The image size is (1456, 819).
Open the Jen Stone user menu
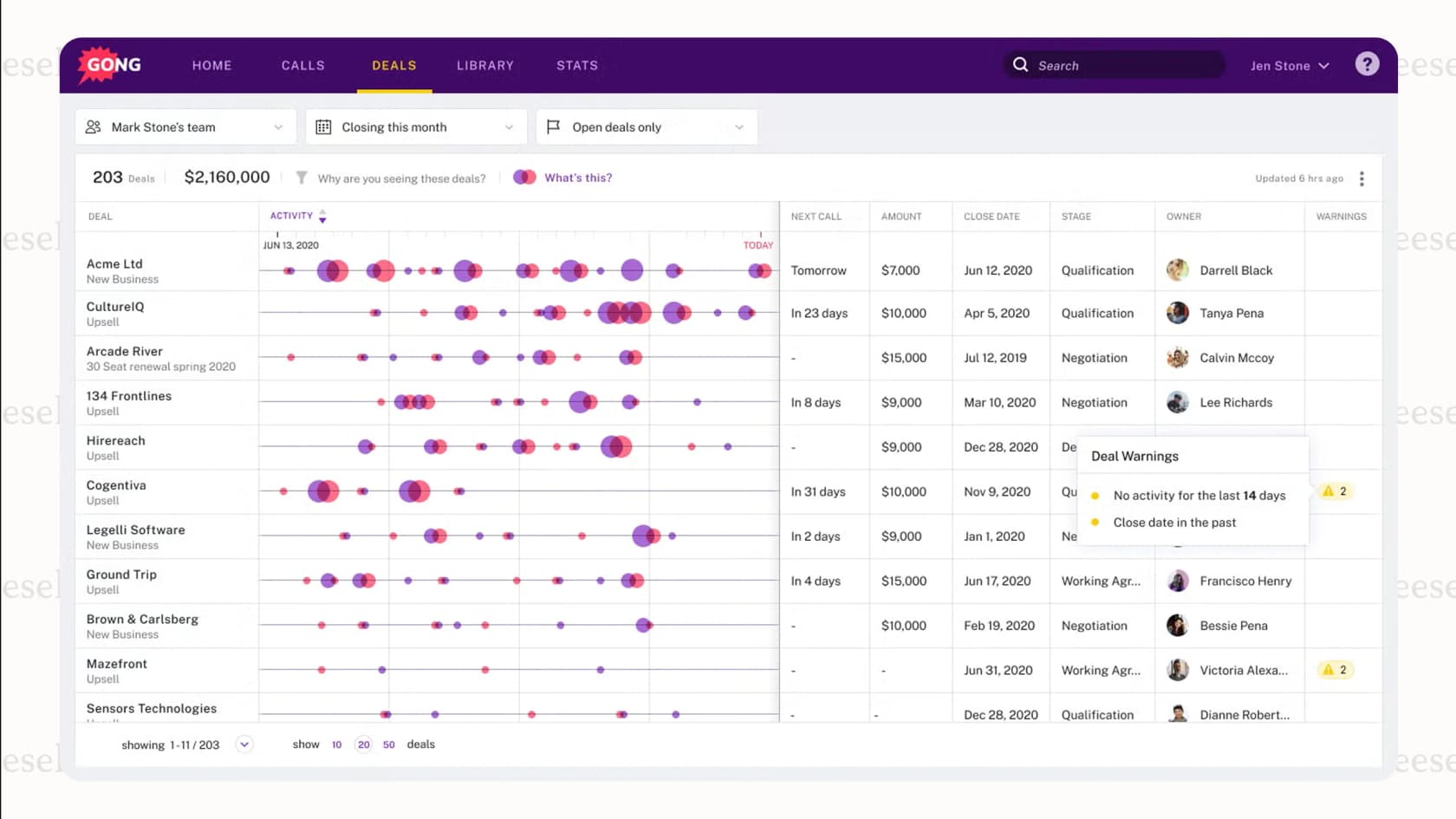coord(1289,66)
